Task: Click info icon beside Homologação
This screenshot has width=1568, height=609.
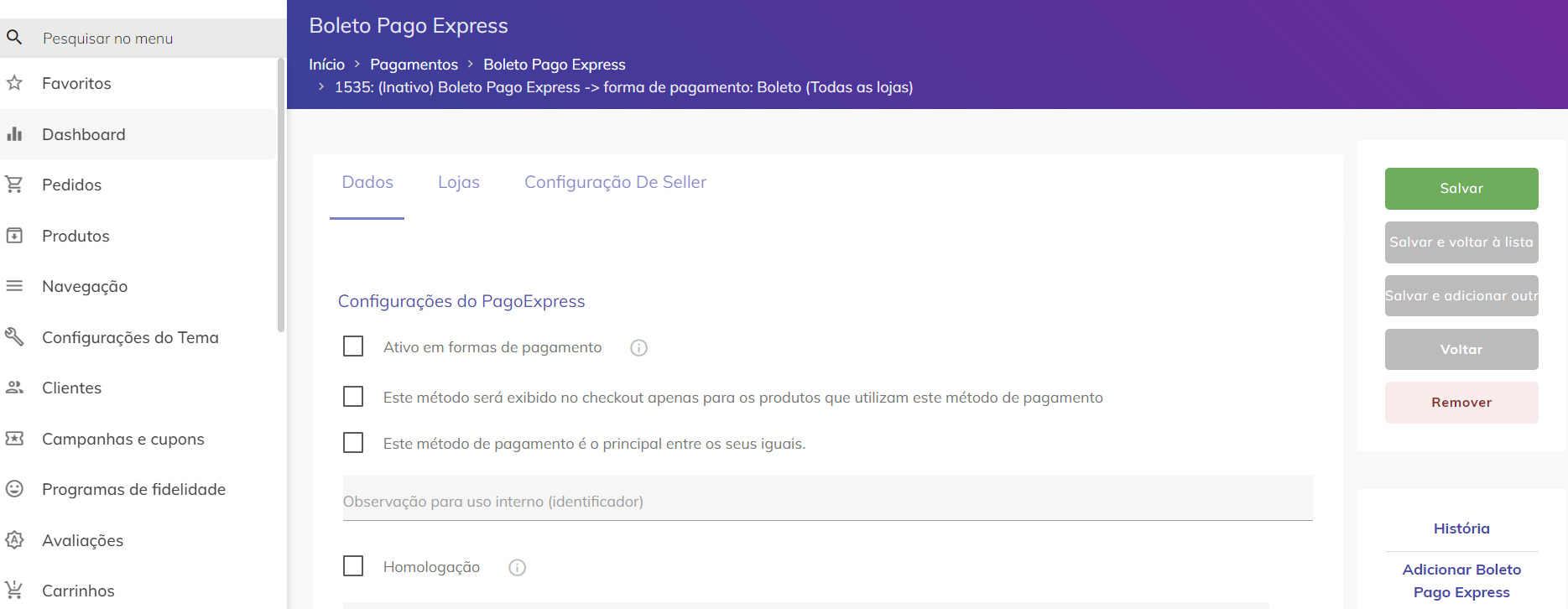Action: [518, 568]
